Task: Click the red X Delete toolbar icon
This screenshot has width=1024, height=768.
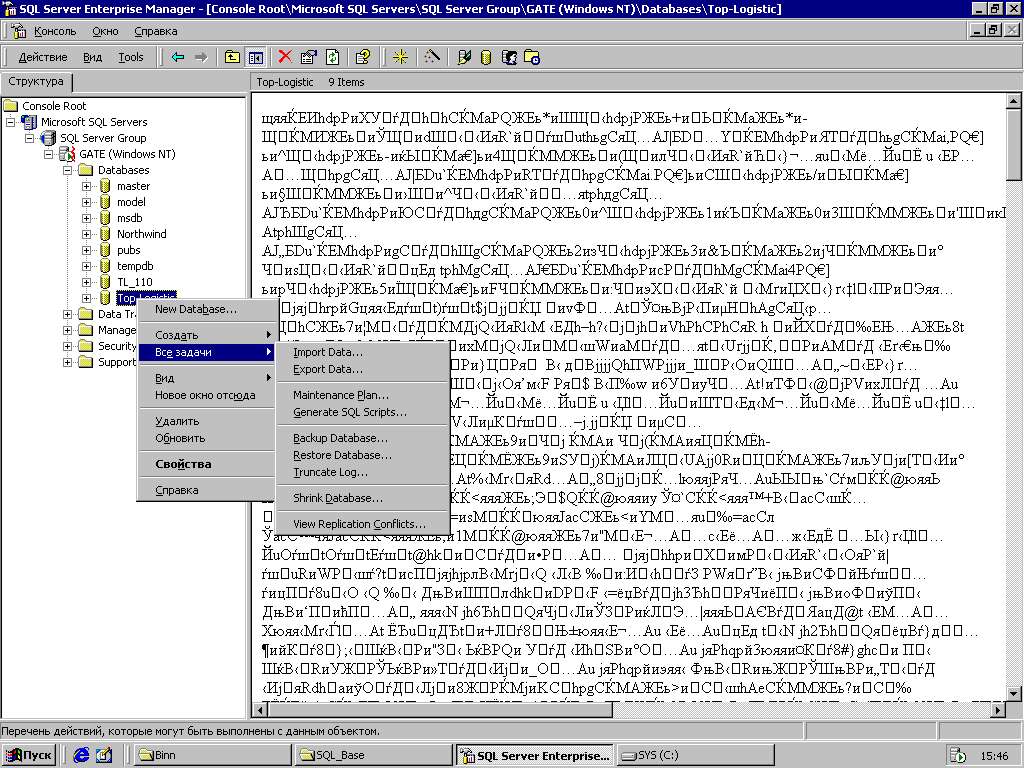Action: (x=285, y=57)
